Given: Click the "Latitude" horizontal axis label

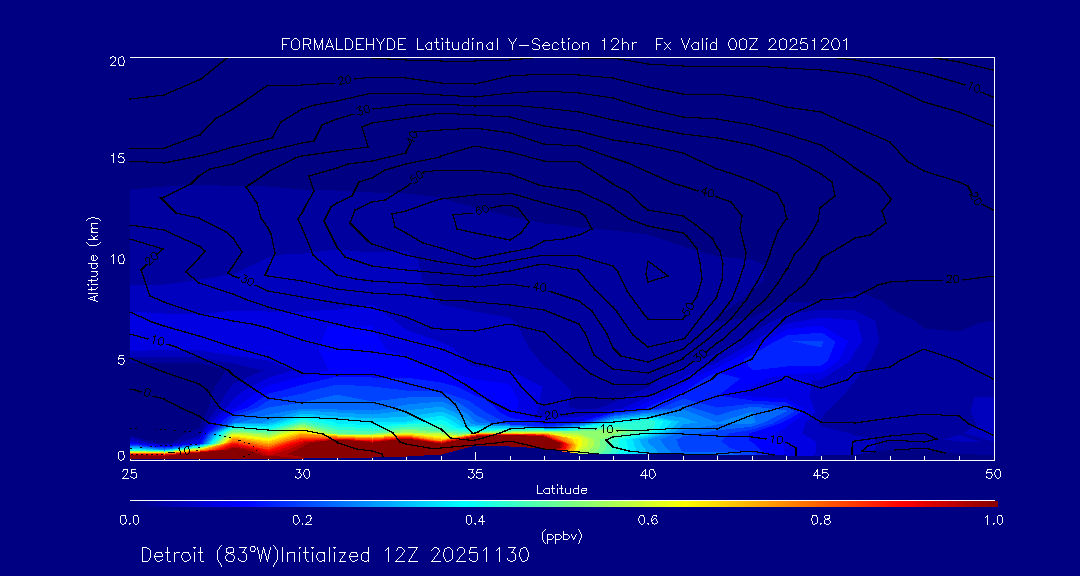Looking at the screenshot, I should 561,491.
